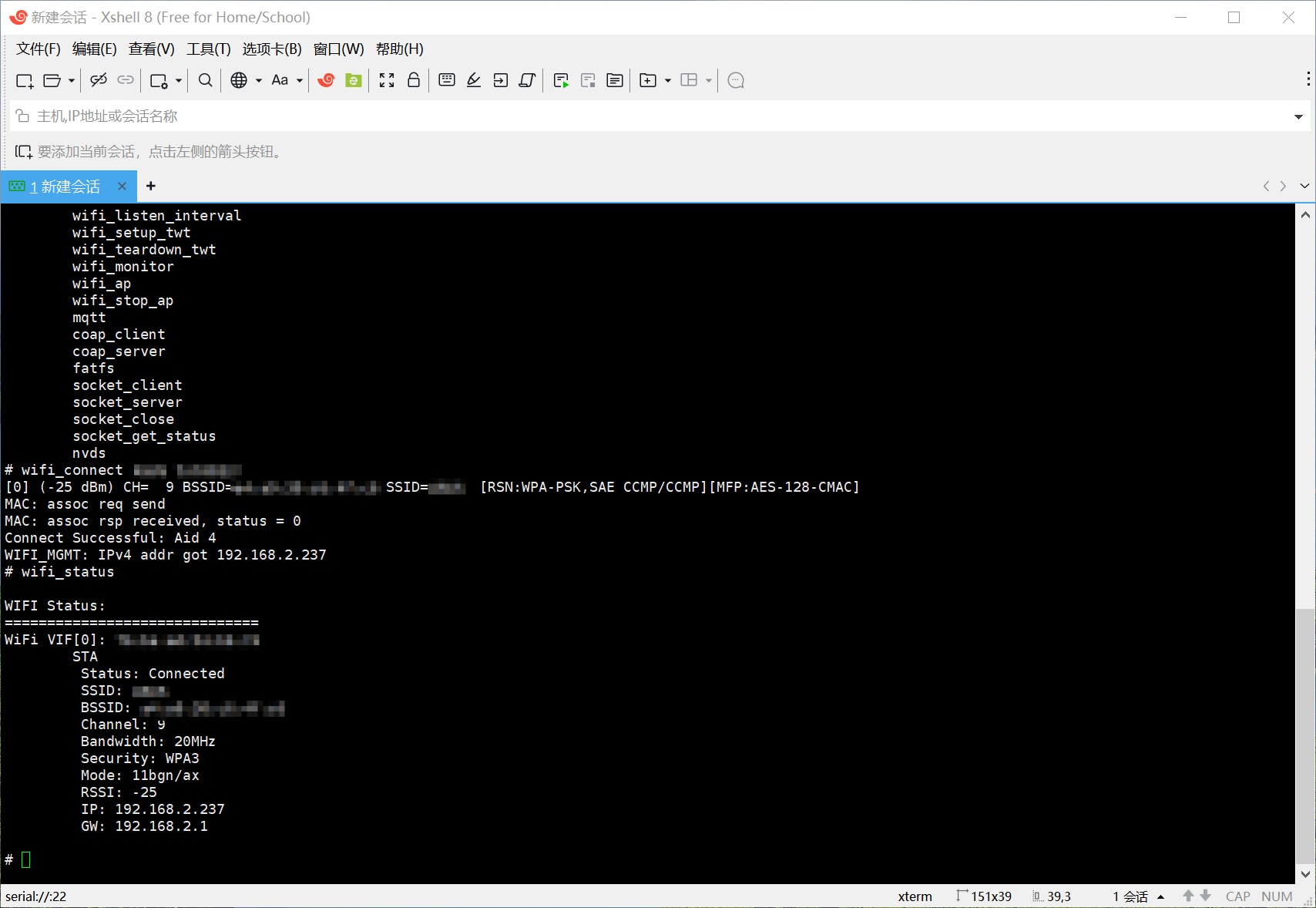Expand the tab list chevron at right

[1304, 186]
